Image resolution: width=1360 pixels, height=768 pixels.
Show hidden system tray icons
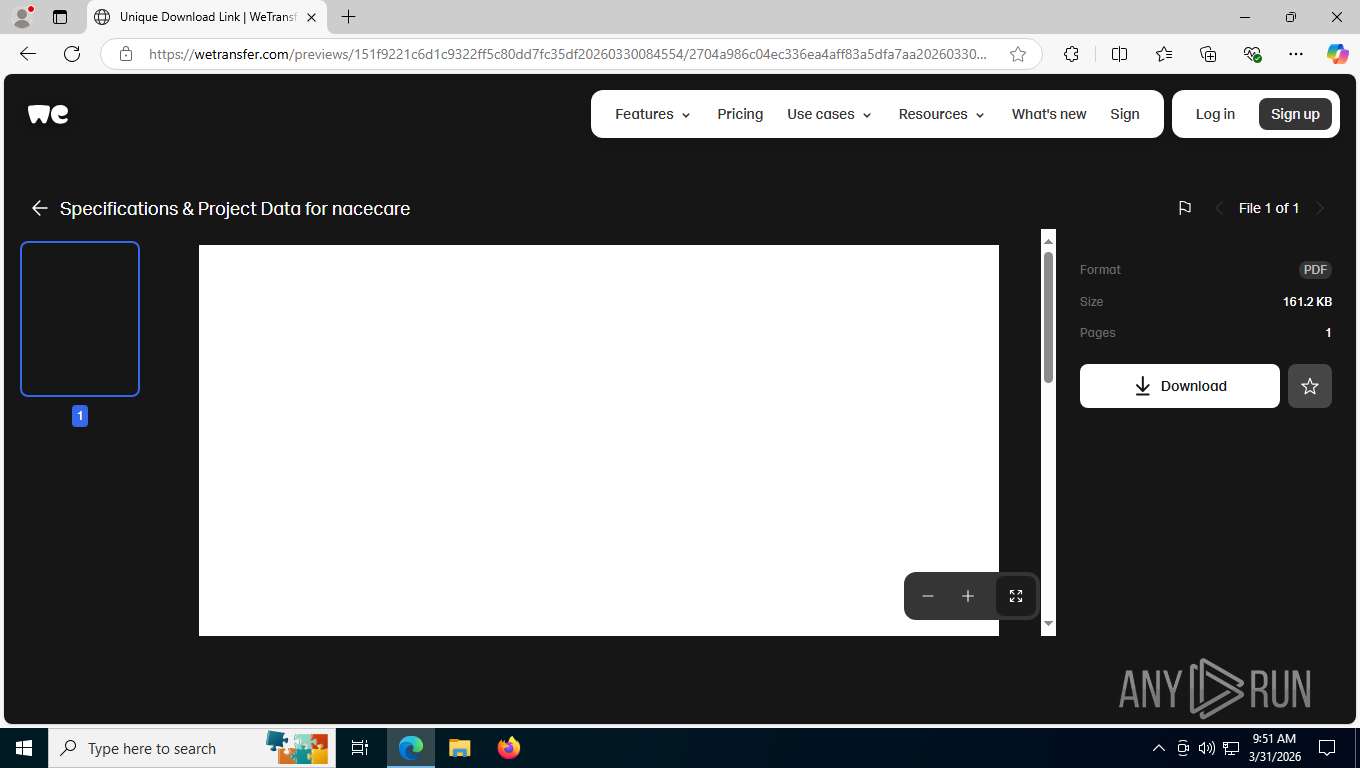1159,748
